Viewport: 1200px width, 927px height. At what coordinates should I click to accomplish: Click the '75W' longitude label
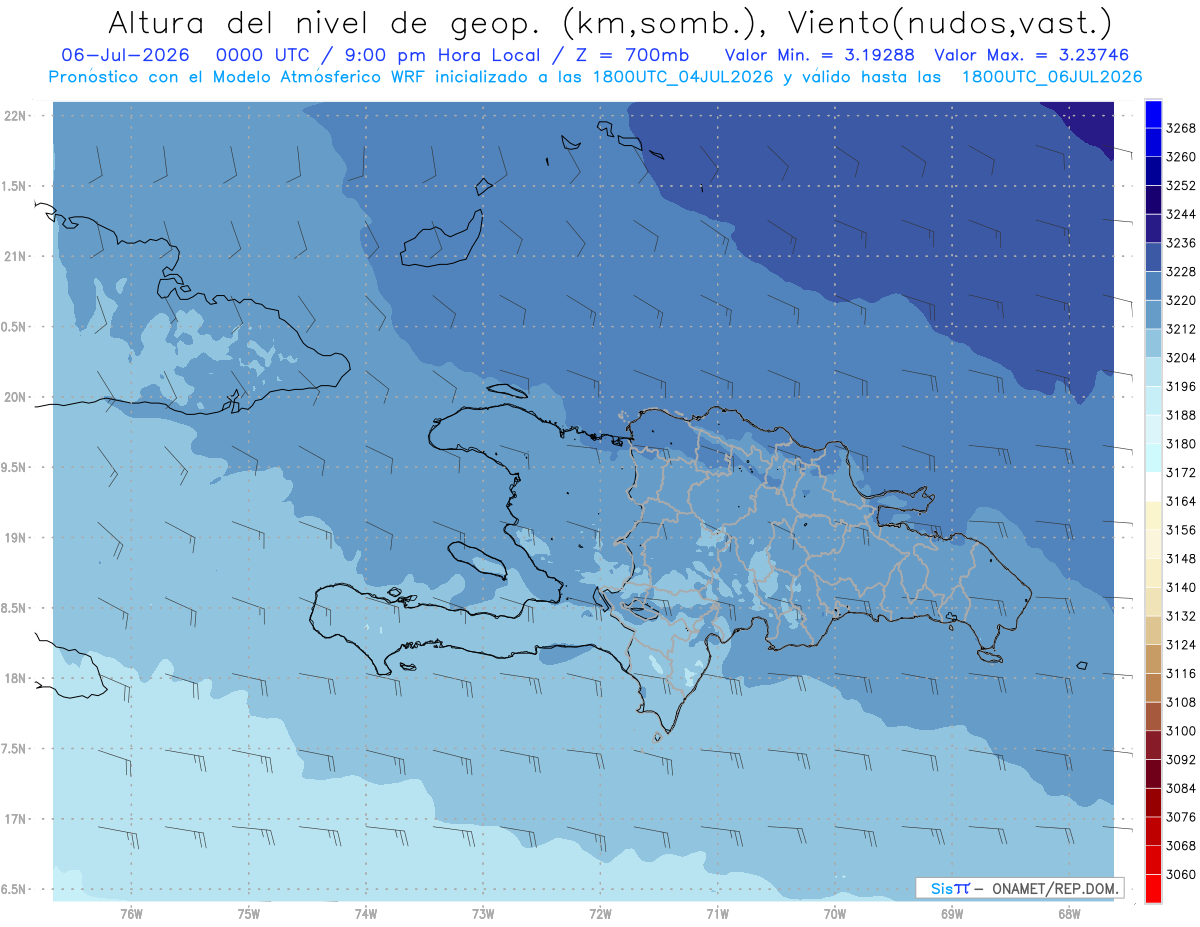pyautogui.click(x=249, y=913)
